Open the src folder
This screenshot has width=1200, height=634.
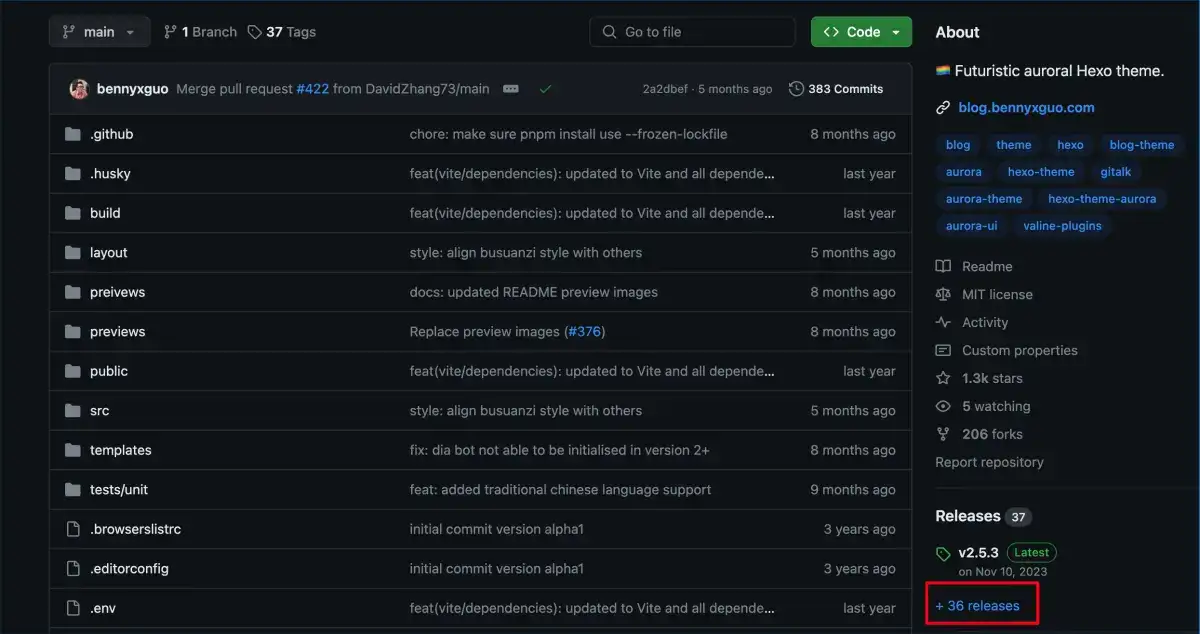point(98,410)
